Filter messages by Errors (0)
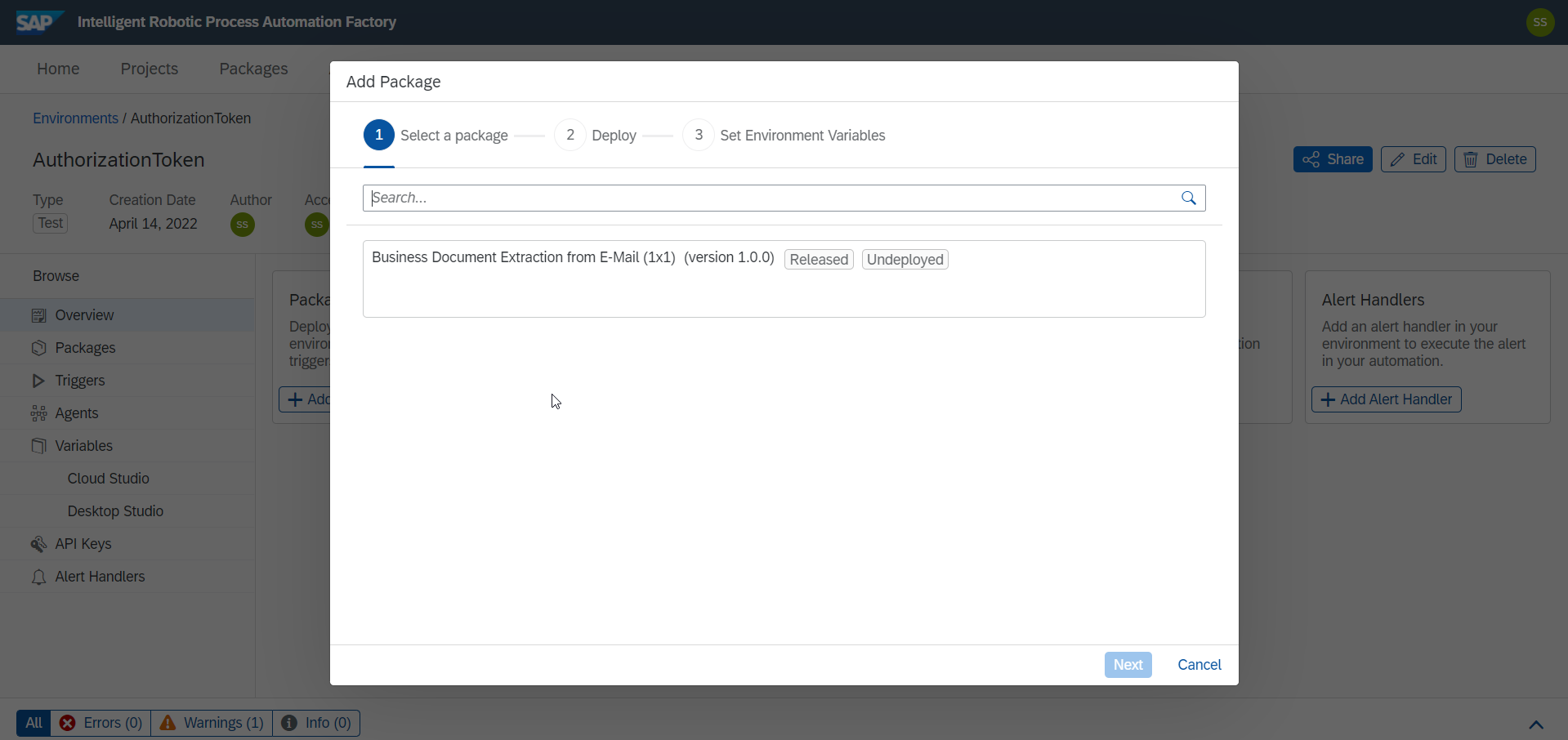This screenshot has width=1568, height=740. point(101,723)
